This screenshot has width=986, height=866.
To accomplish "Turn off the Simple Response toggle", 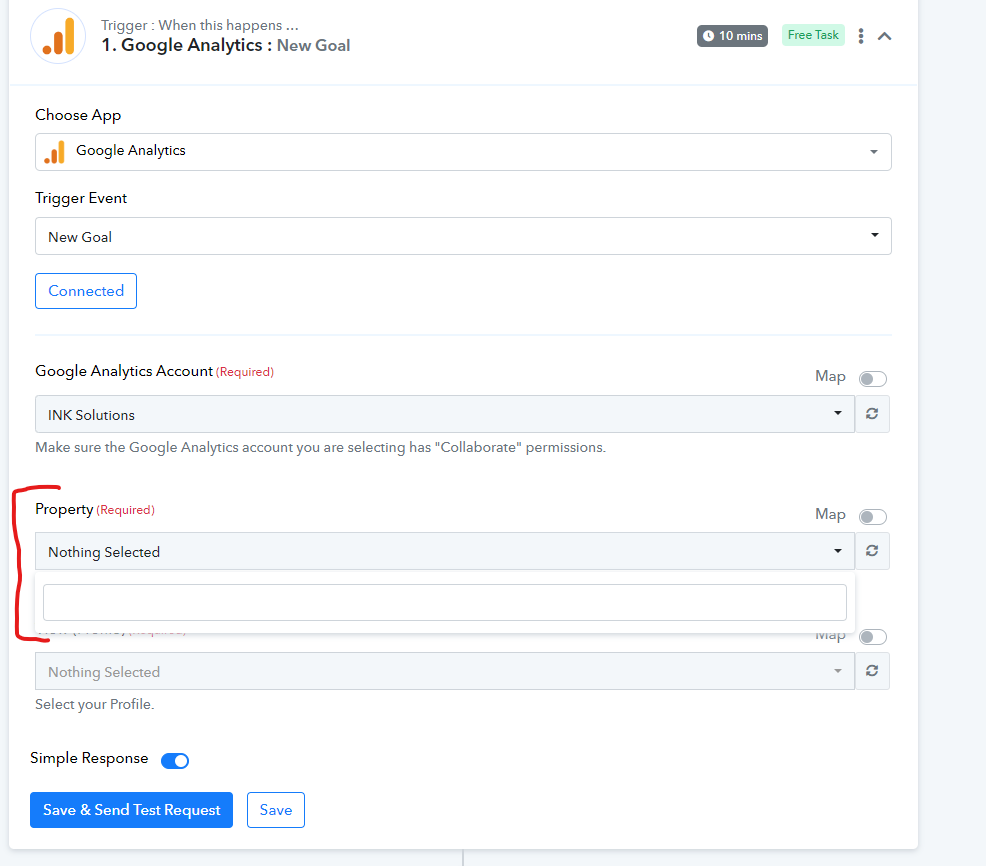I will 175,760.
